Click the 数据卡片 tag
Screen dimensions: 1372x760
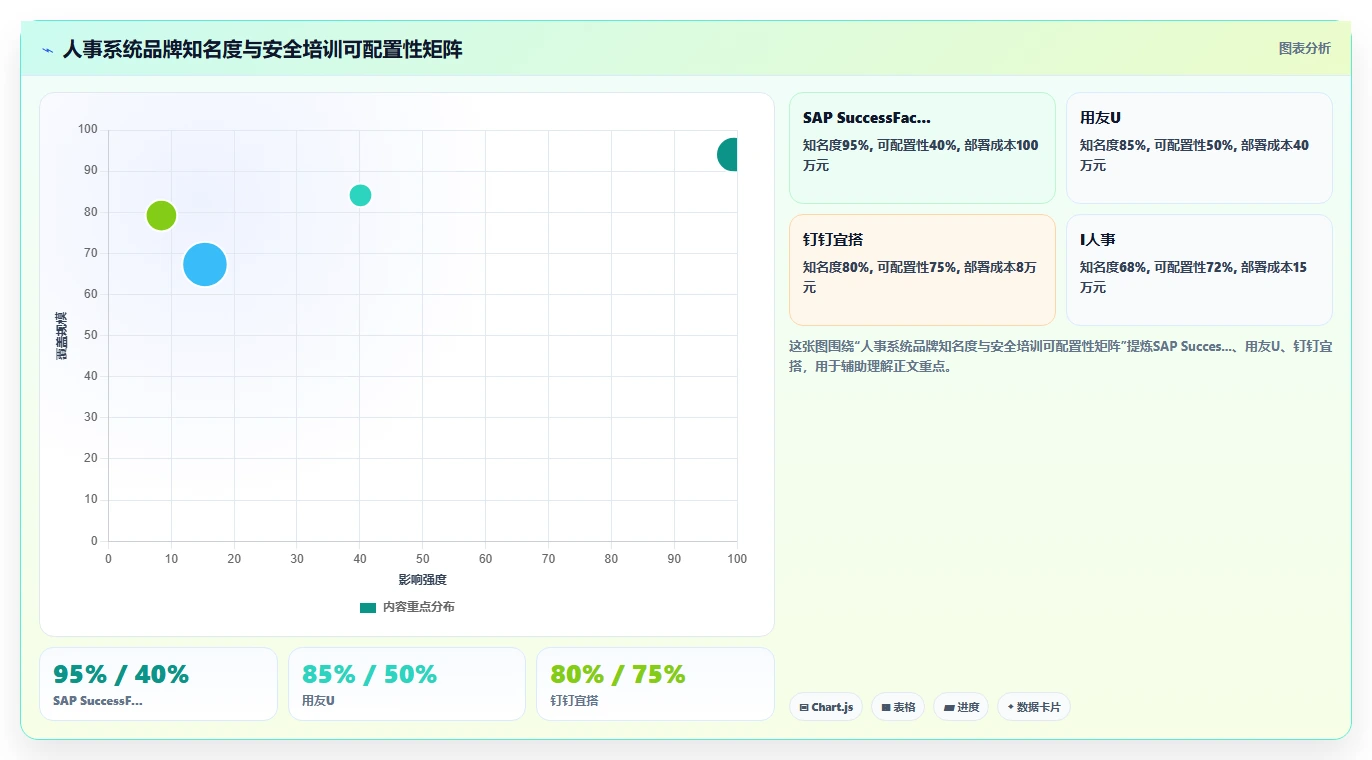[1034, 707]
